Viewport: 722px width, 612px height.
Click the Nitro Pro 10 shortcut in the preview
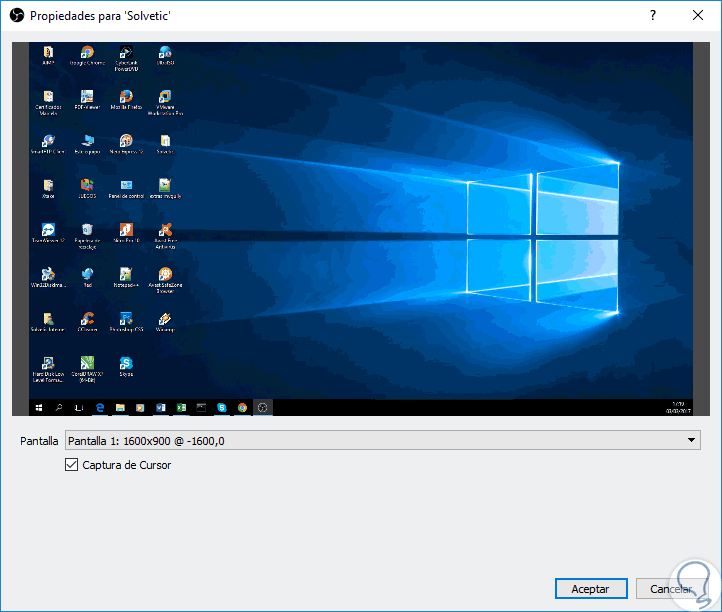tap(126, 233)
